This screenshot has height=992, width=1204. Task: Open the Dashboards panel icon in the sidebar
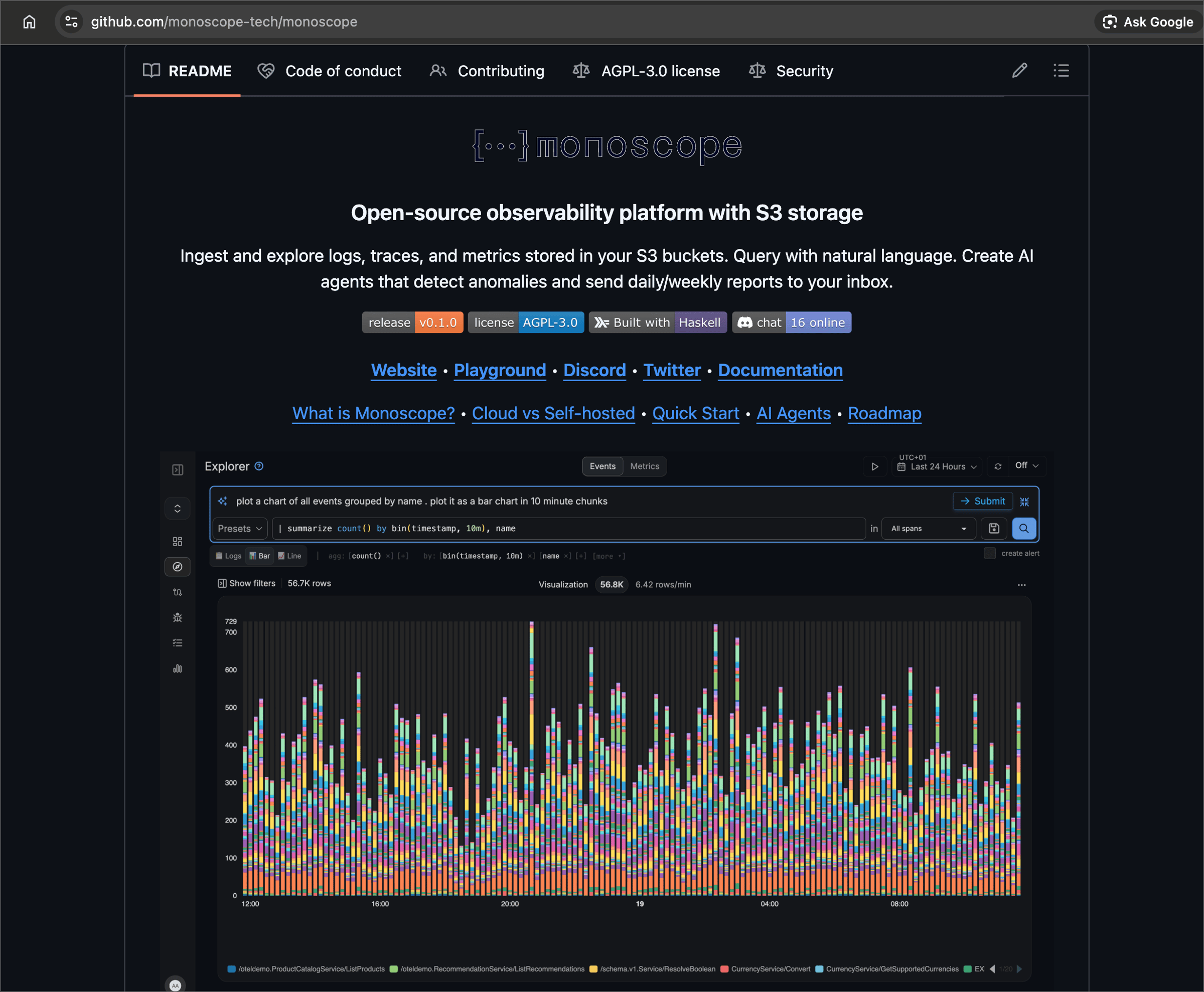coord(177,541)
